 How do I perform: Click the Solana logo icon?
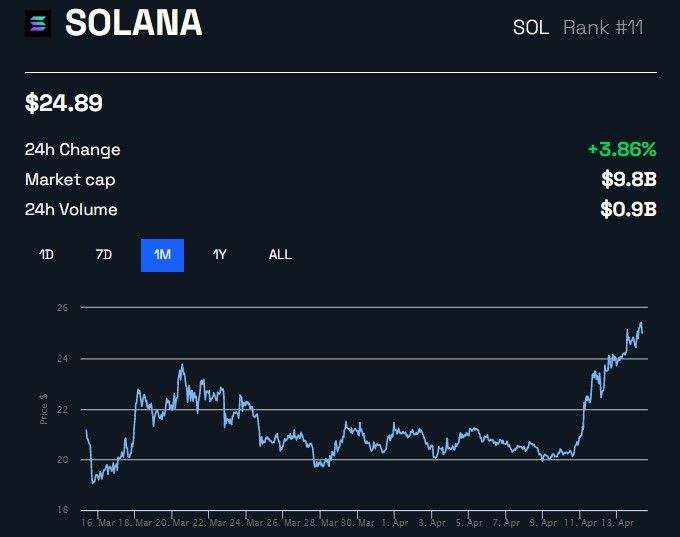(x=40, y=24)
